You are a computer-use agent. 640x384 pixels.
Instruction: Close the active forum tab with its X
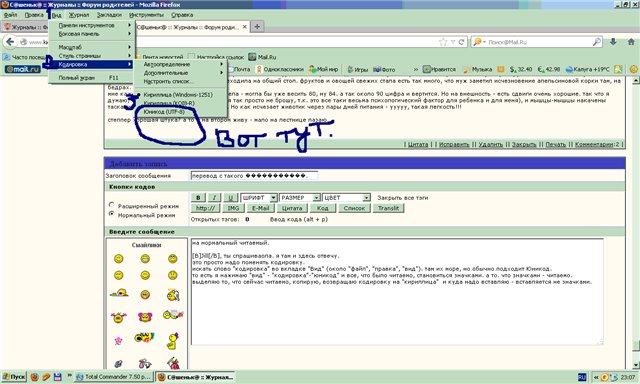pyautogui.click(x=244, y=27)
